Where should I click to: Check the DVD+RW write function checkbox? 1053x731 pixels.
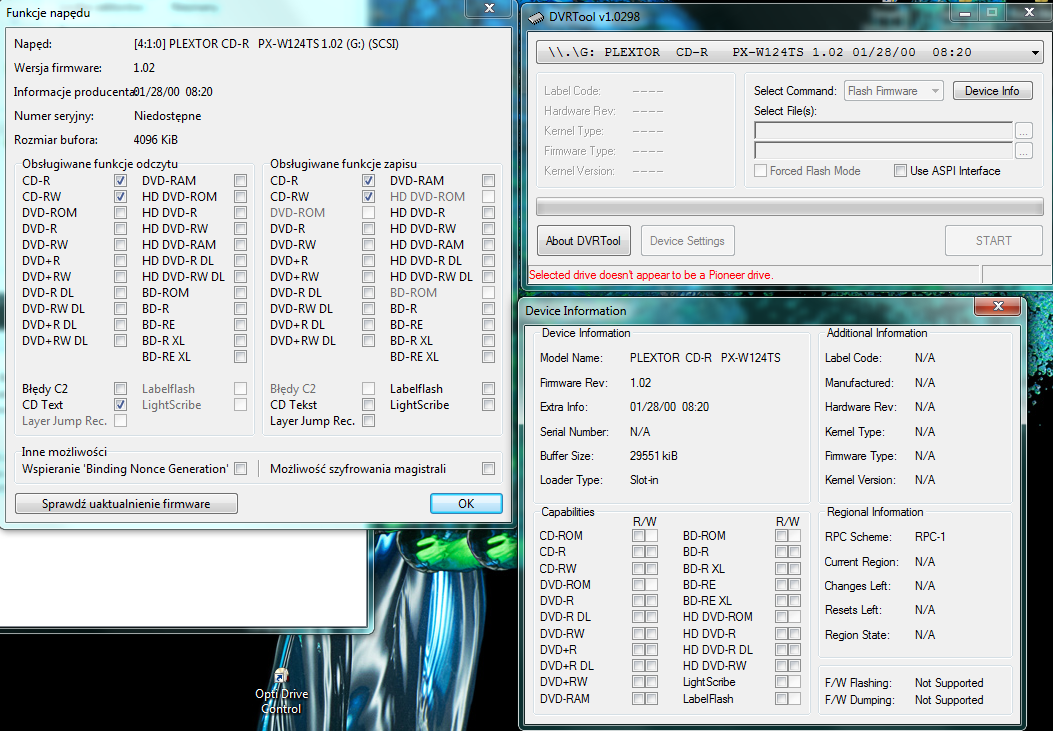pos(368,277)
